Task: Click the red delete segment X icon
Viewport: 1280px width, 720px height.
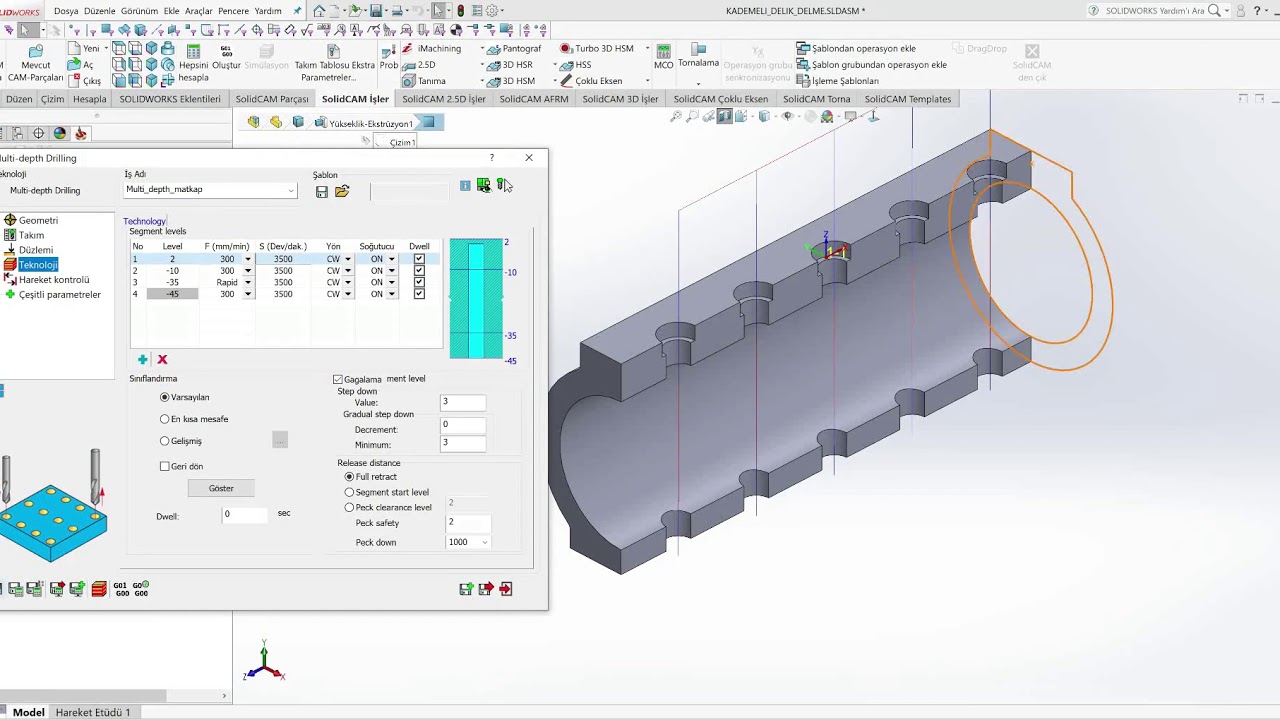Action: tap(162, 359)
